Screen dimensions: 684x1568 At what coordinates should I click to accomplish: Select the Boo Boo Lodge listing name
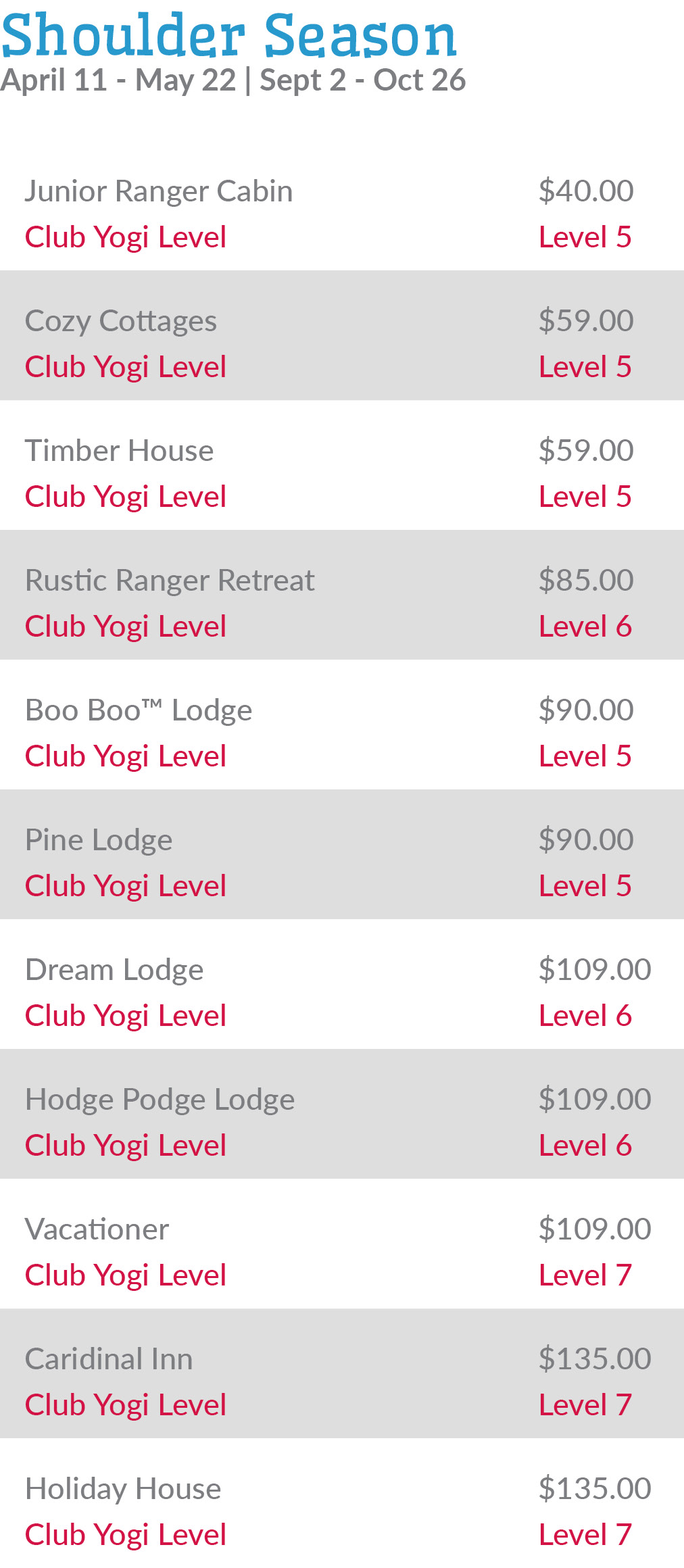(x=139, y=710)
